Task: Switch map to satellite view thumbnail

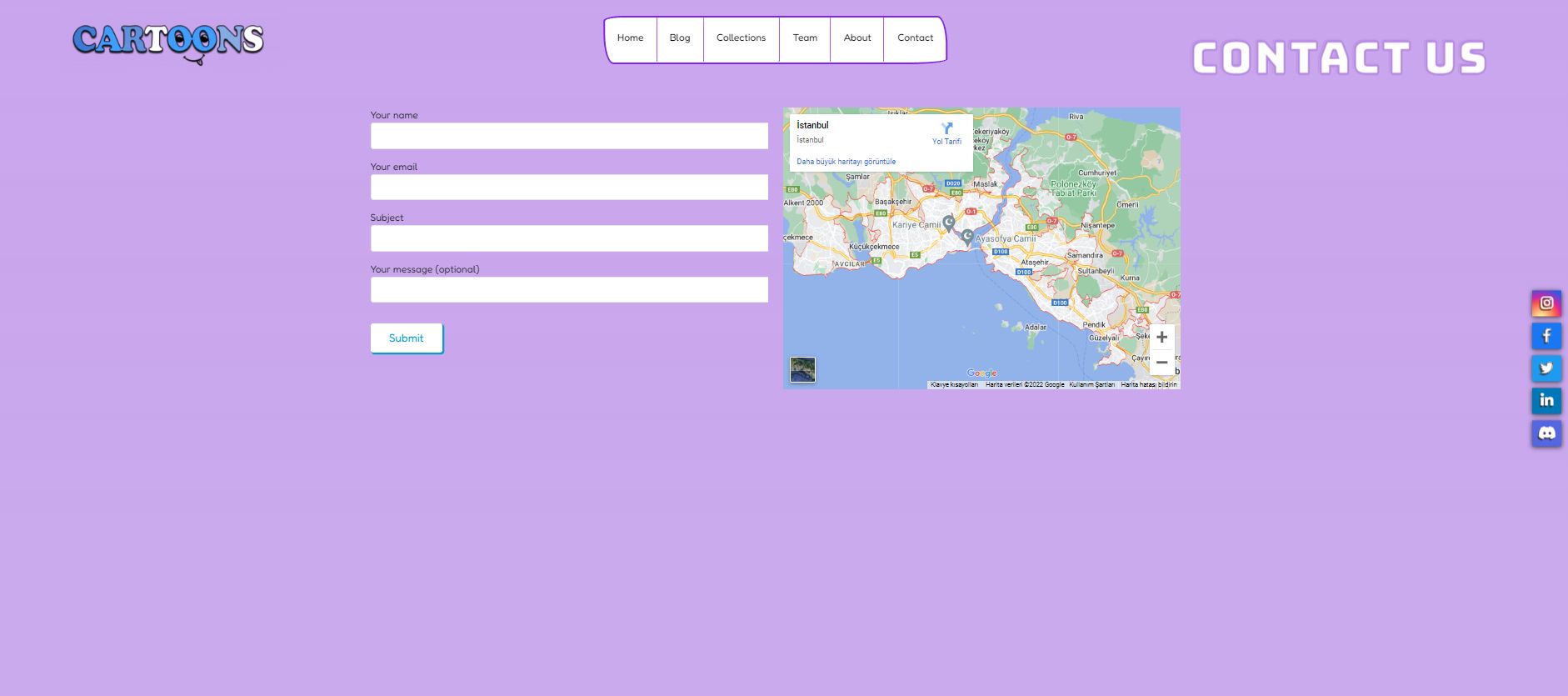Action: [x=802, y=369]
